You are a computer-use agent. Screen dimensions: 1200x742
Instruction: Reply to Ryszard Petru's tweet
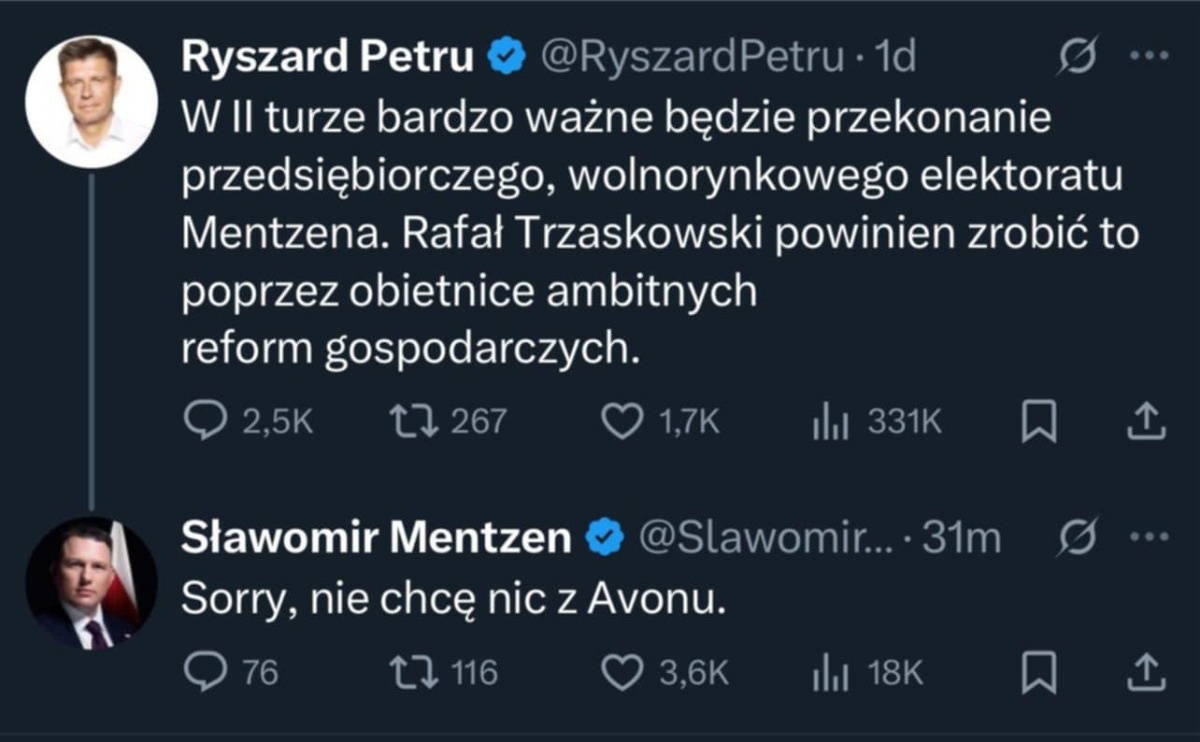206,422
